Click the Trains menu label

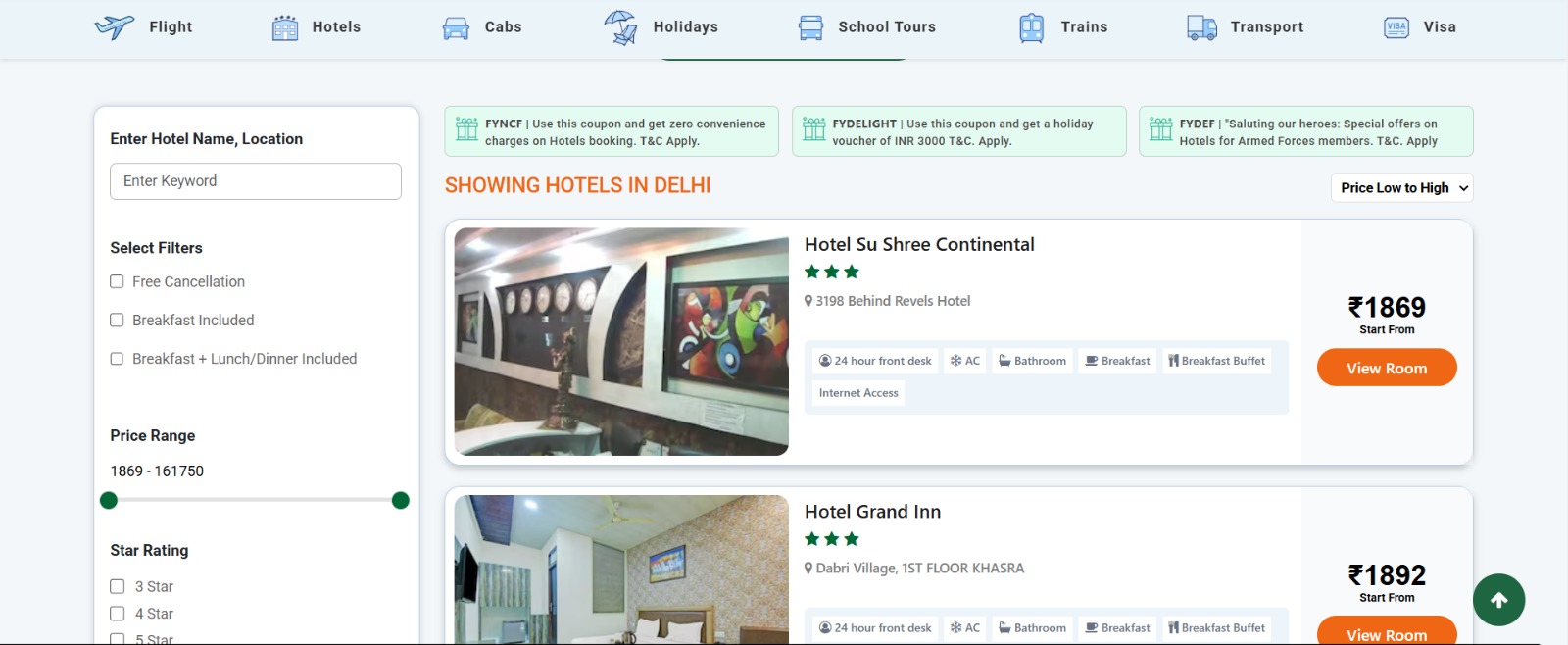tap(1084, 27)
